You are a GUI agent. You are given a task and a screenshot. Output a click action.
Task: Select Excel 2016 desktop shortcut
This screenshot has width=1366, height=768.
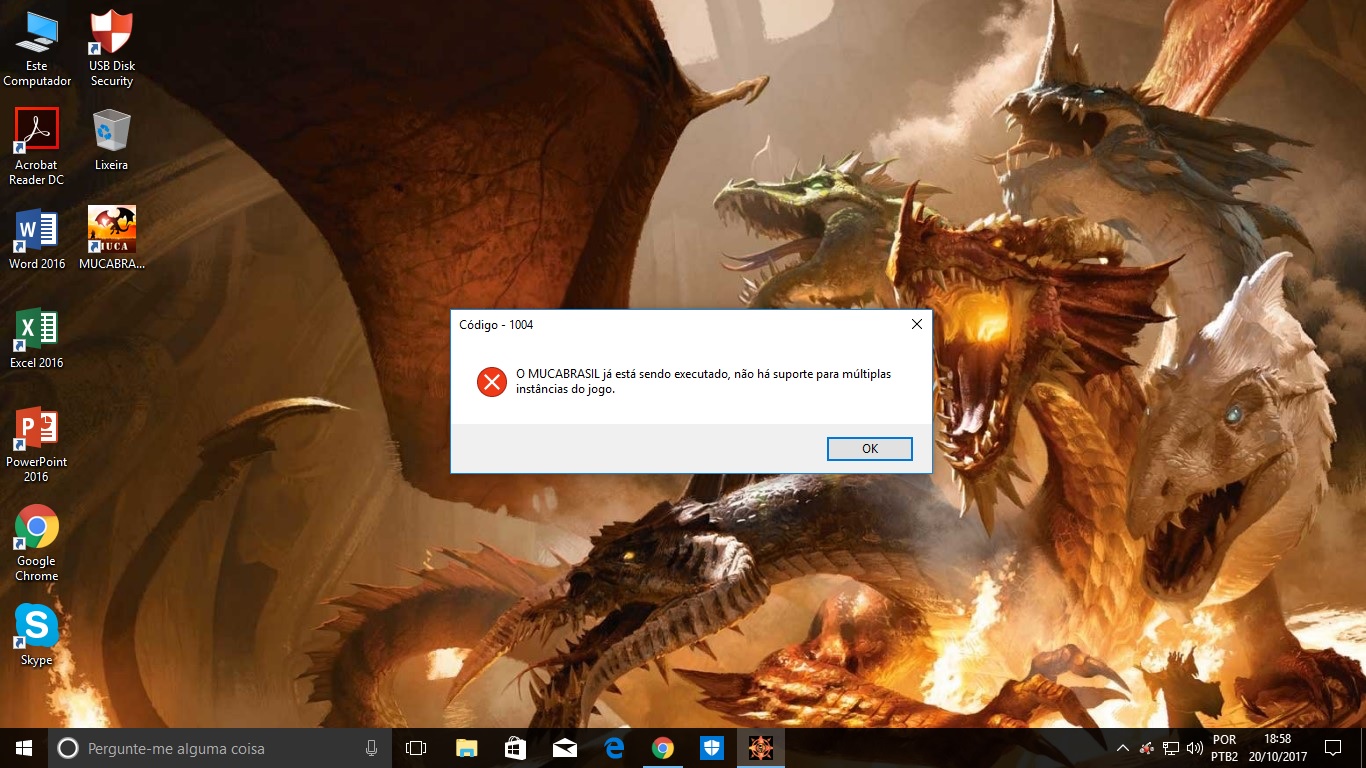[x=37, y=330]
